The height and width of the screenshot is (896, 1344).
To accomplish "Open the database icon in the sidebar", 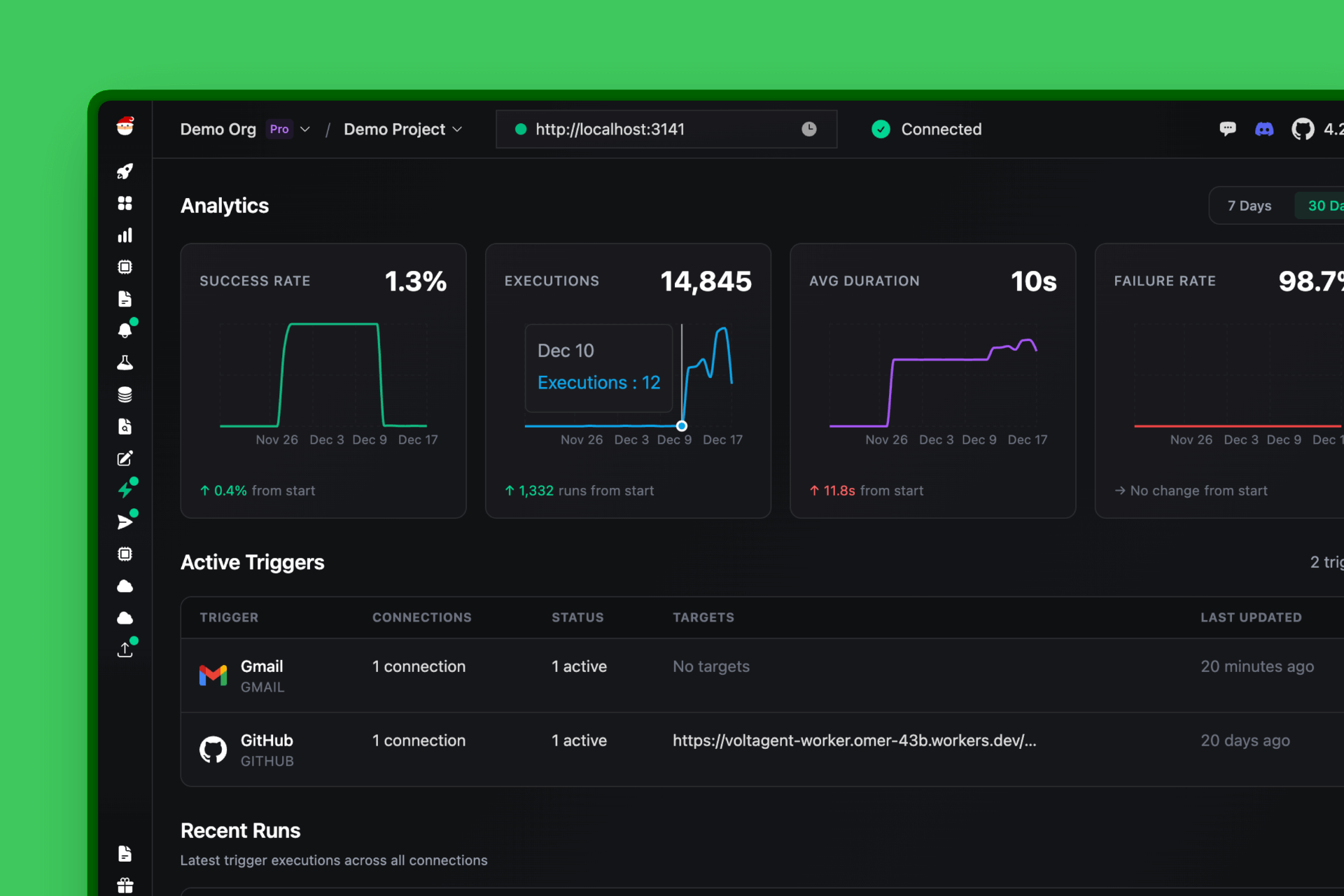I will tap(125, 394).
